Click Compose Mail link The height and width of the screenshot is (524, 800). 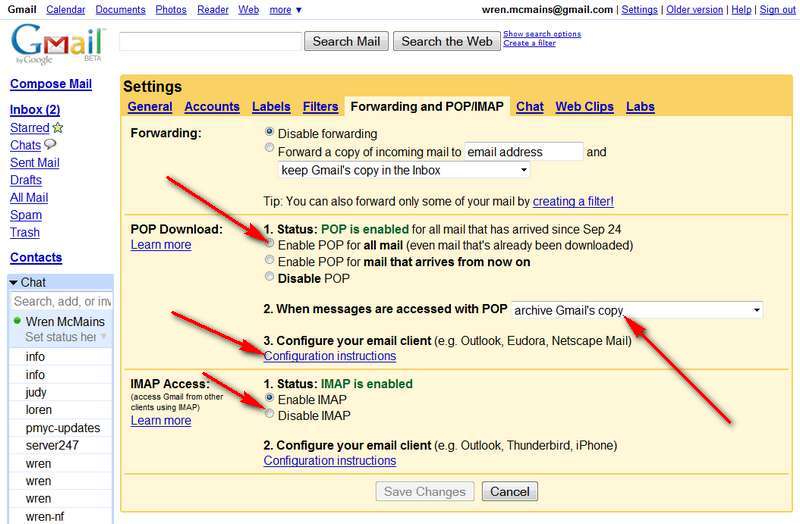click(51, 84)
